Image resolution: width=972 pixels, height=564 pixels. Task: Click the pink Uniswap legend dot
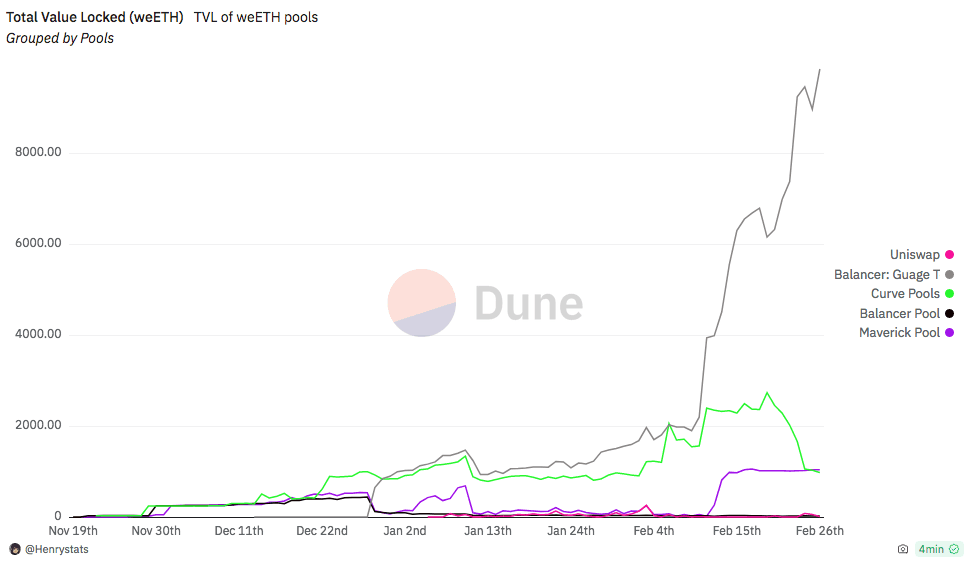point(949,255)
